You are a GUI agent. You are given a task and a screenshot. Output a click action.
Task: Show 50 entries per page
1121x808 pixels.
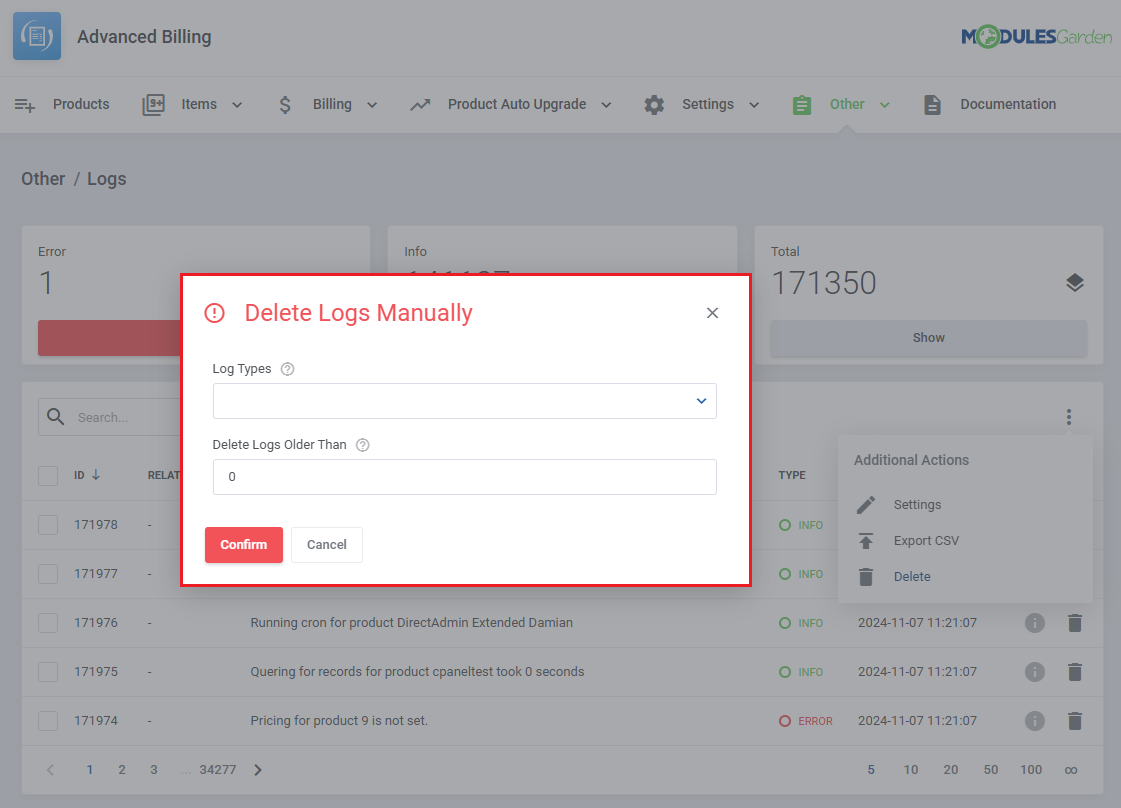991,770
